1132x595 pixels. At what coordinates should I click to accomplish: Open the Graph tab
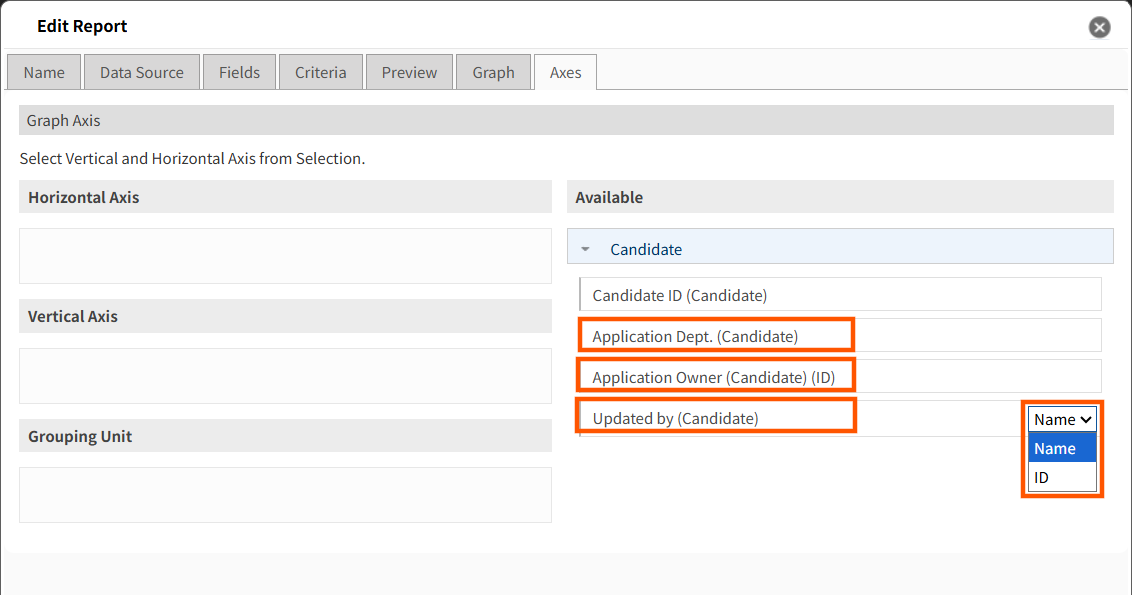pyautogui.click(x=493, y=72)
